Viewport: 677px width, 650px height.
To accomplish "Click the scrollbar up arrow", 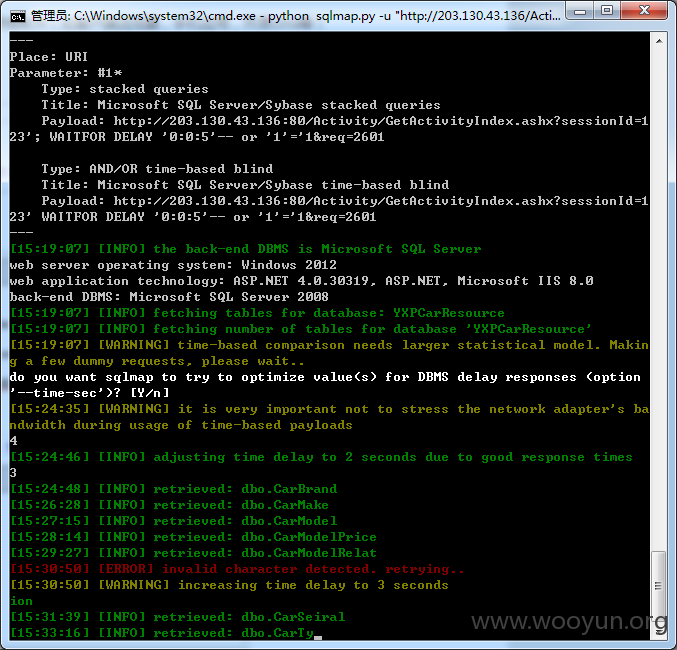I will [x=659, y=41].
